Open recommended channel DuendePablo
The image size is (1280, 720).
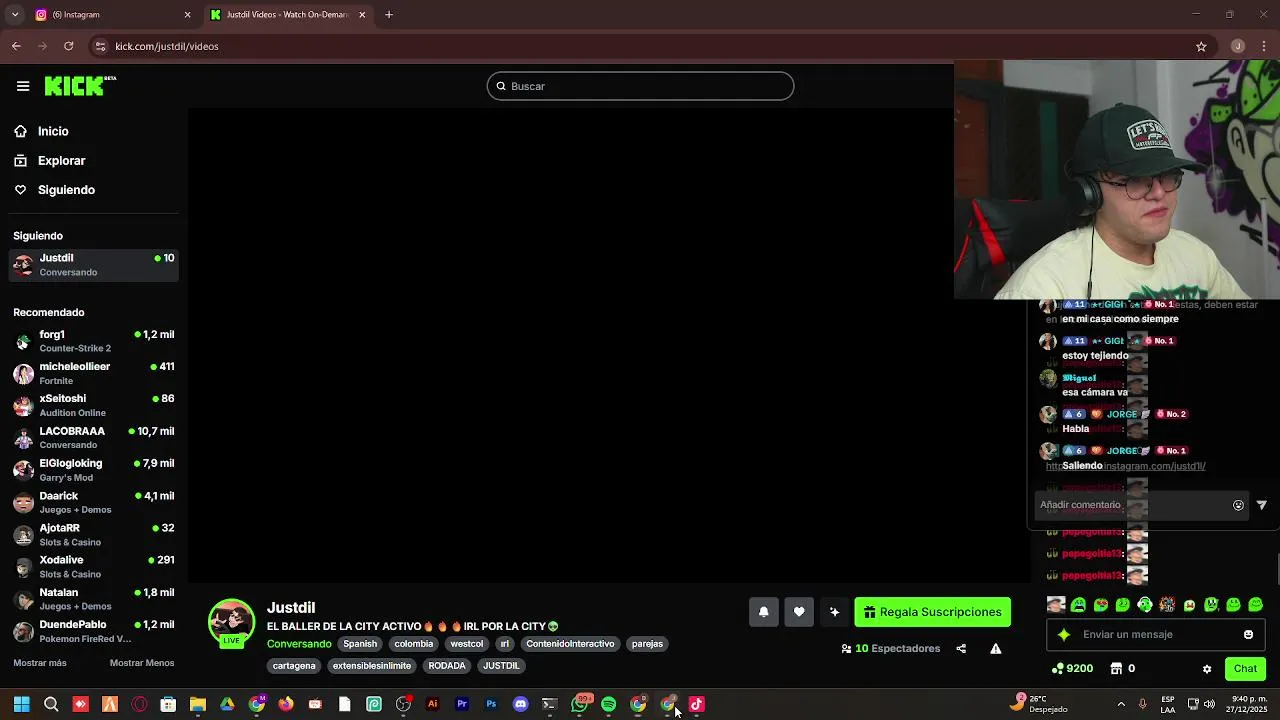pyautogui.click(x=93, y=631)
